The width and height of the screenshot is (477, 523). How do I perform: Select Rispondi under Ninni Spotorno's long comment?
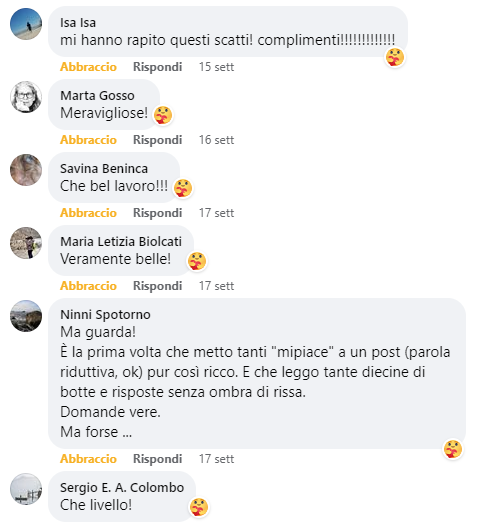click(157, 459)
